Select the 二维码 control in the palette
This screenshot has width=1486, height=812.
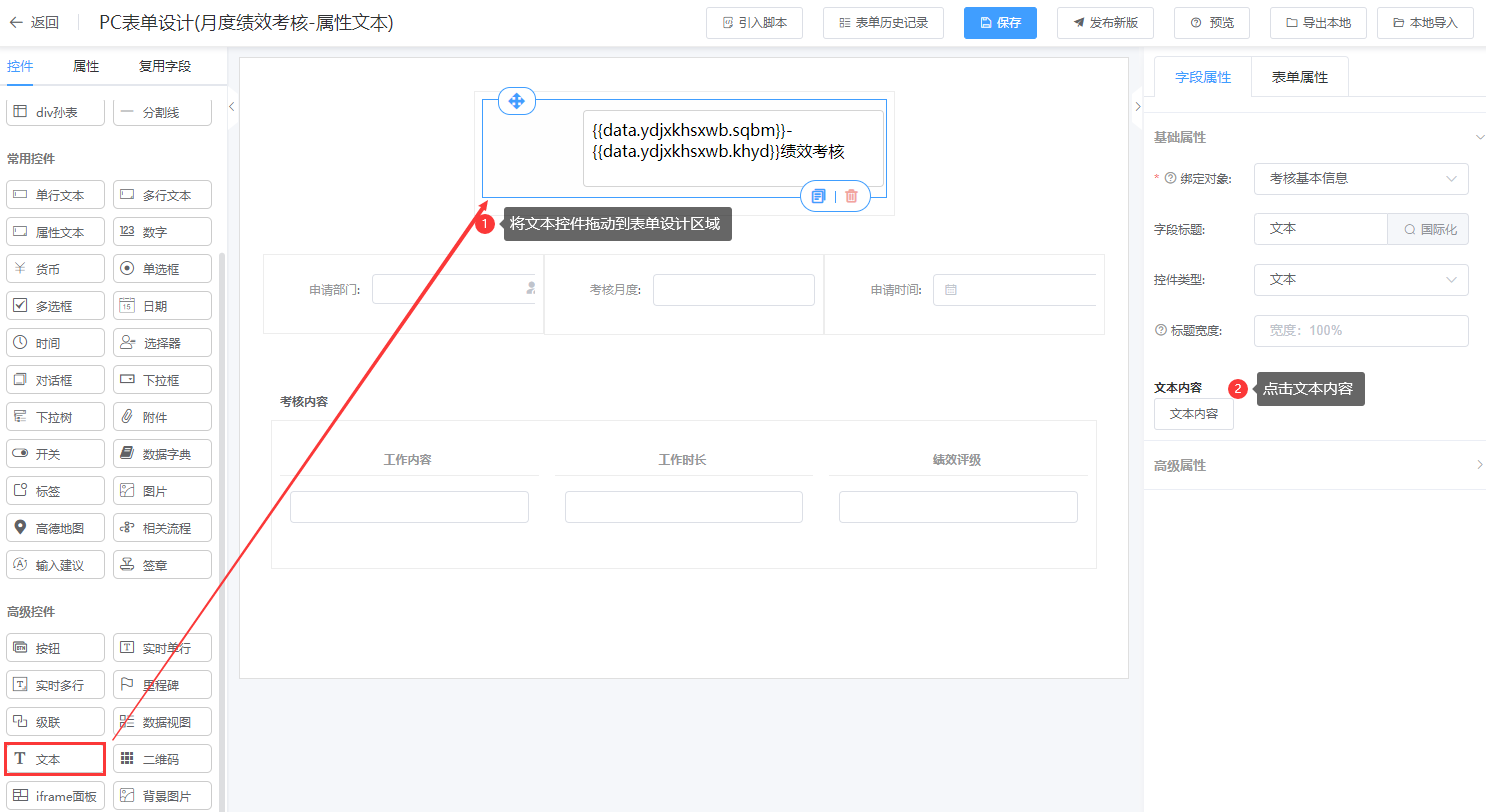tap(162, 759)
